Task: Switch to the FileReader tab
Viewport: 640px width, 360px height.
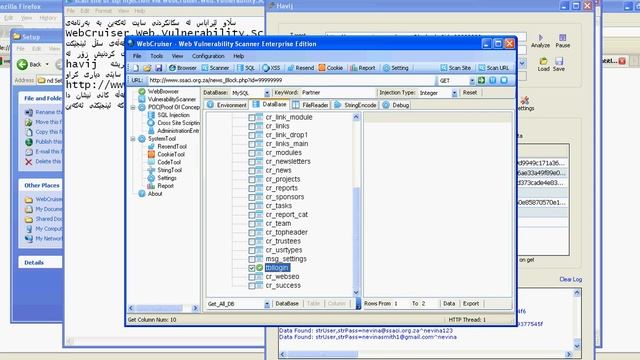Action: tap(310, 105)
